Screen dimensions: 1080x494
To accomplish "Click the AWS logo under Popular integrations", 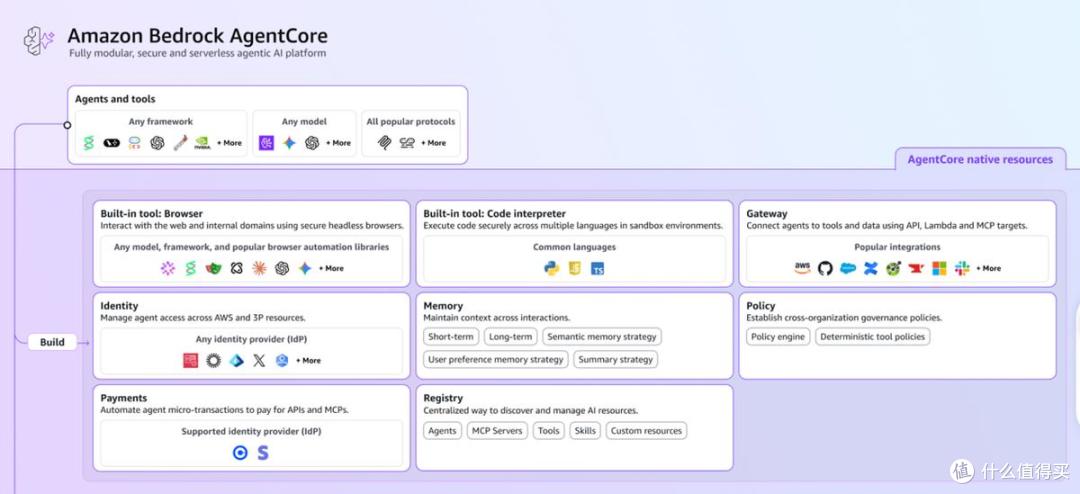I will (802, 268).
